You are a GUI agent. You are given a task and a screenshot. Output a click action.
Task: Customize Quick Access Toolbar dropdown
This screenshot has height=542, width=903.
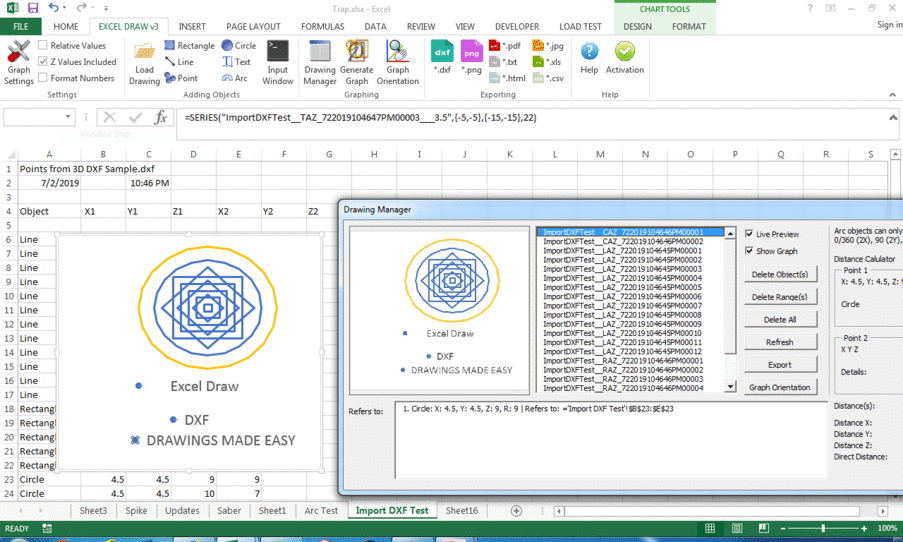click(x=107, y=8)
